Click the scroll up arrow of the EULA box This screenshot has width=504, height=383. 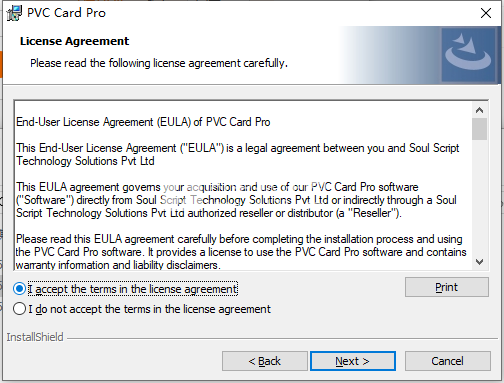(479, 110)
